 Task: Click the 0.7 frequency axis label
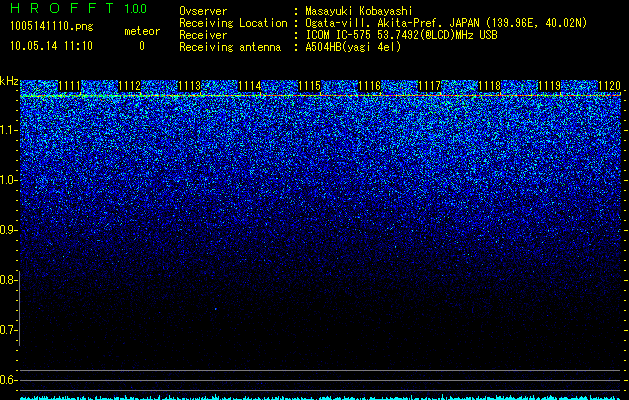tap(8, 330)
